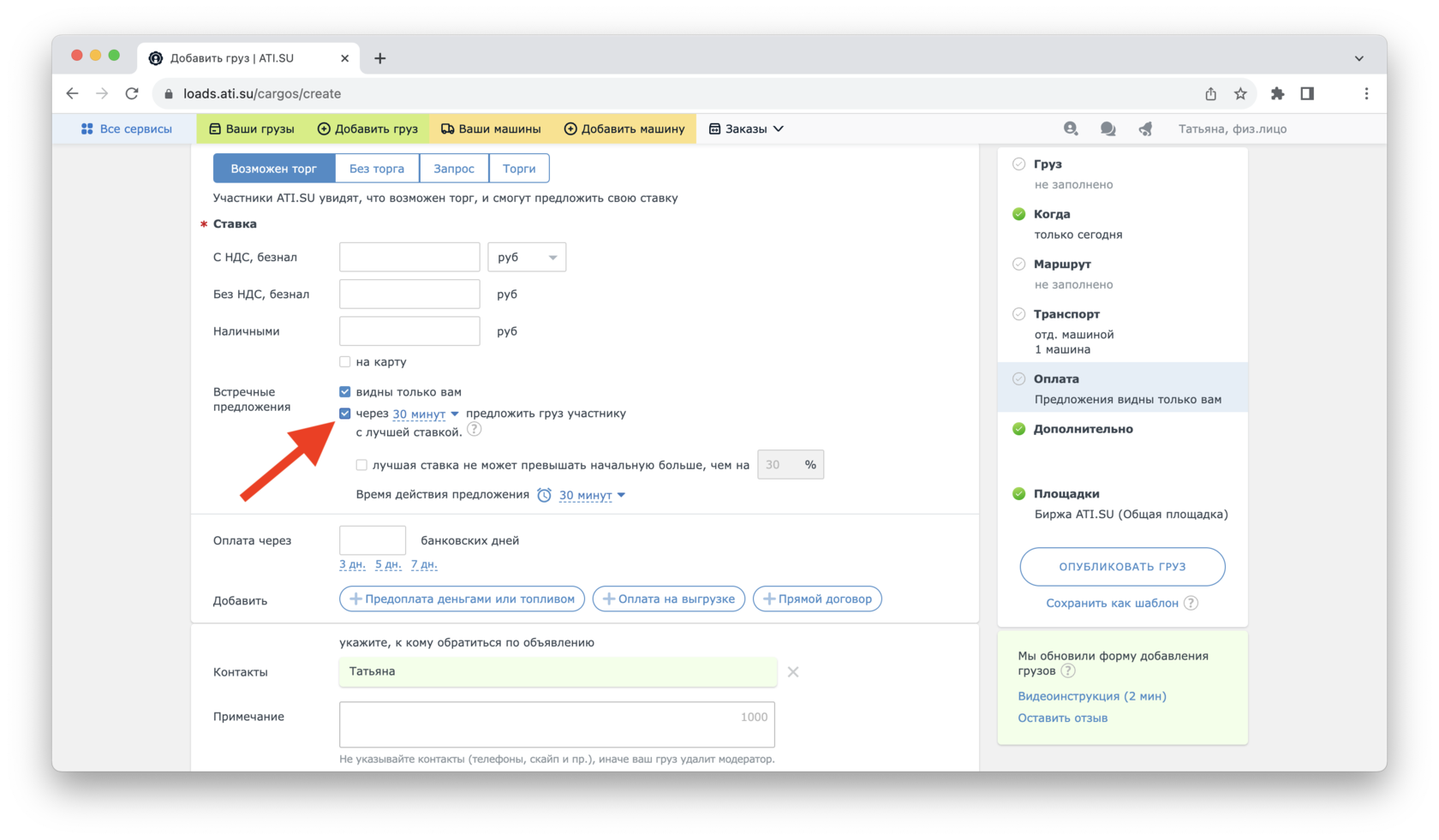Viewport: 1439px width, 840px height.
Task: Open the announcements megaphone icon
Action: tap(1145, 128)
